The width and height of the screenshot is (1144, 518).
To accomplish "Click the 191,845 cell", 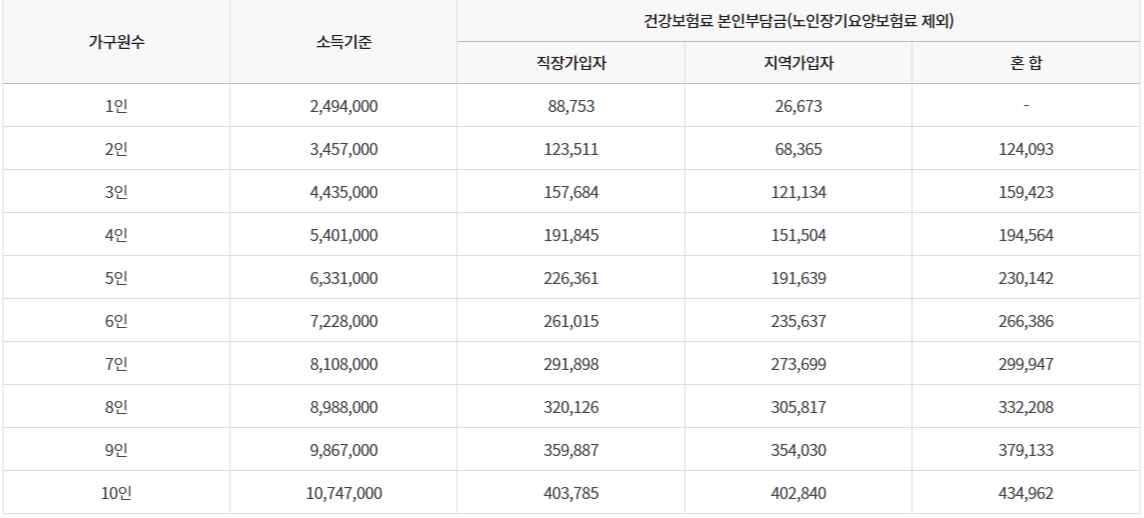I will click(571, 236).
